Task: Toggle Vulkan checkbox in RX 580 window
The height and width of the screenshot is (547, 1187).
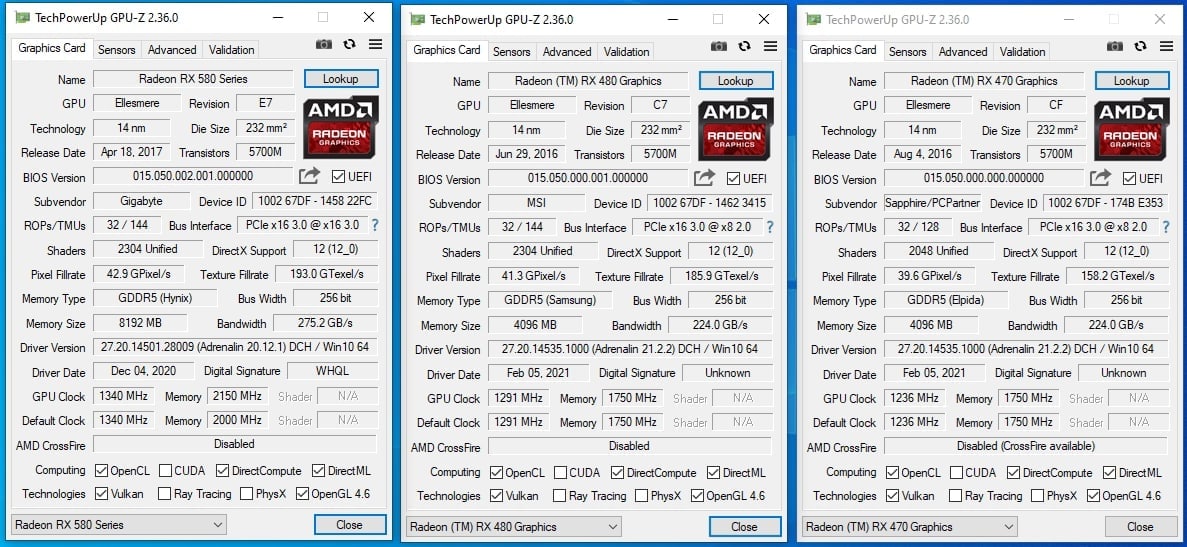Action: (101, 494)
